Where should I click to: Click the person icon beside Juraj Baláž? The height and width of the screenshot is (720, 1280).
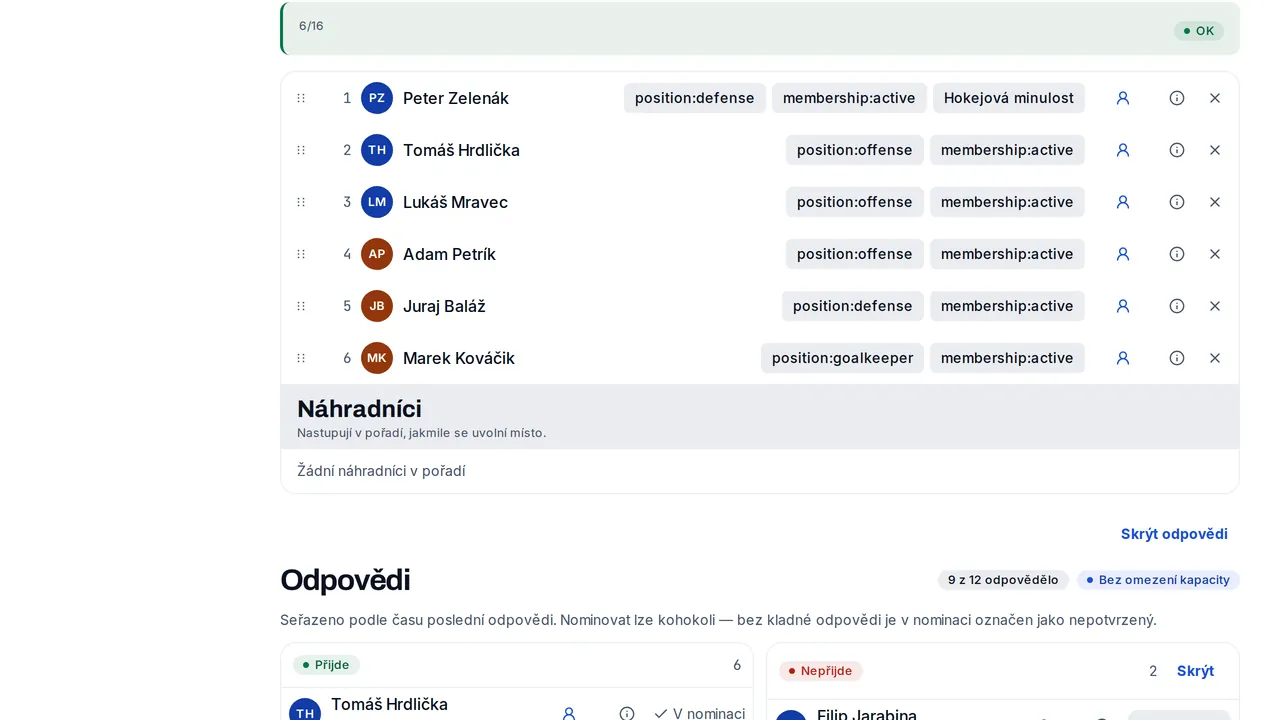click(1123, 306)
